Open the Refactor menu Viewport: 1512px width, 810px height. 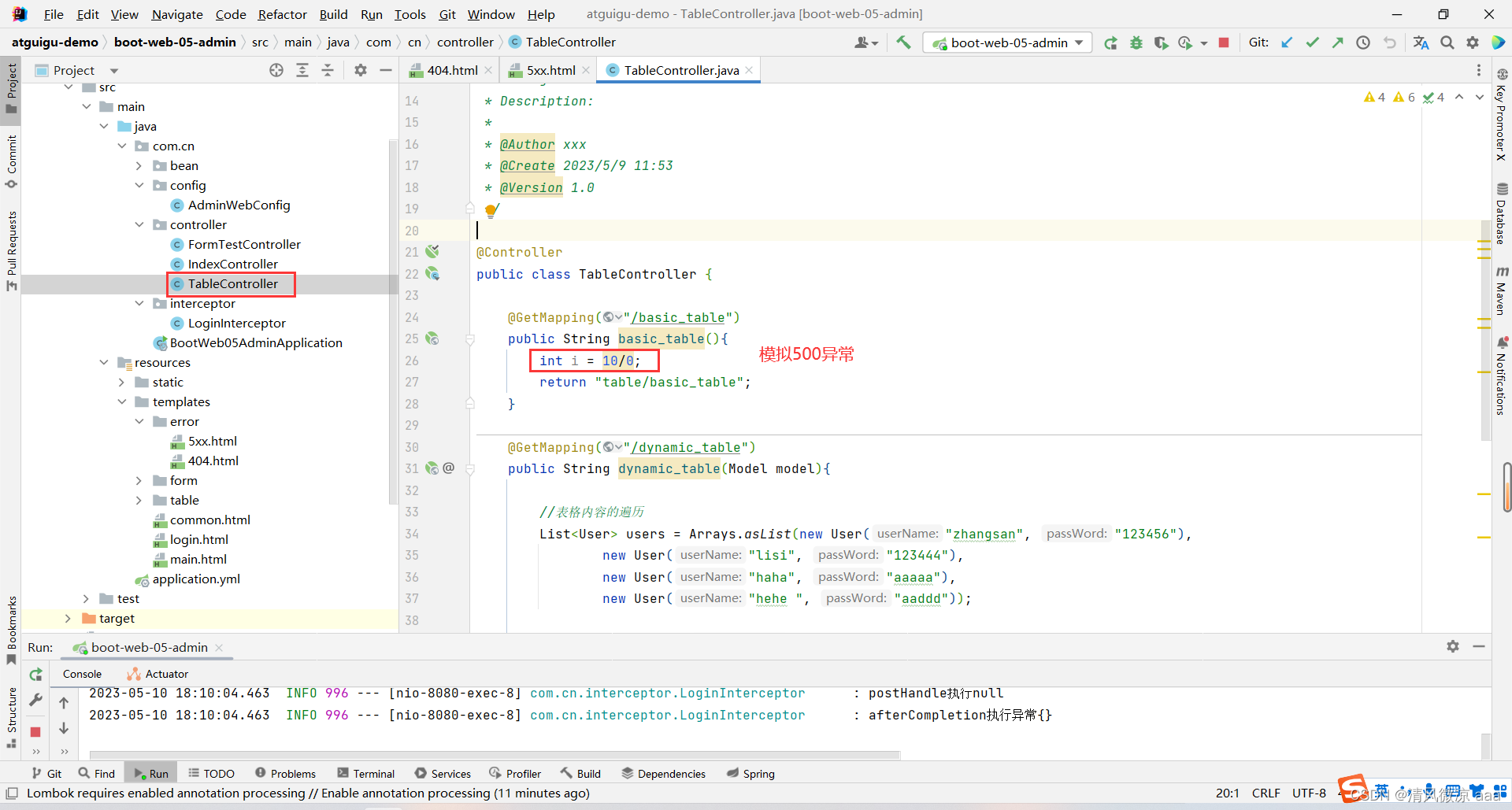(x=282, y=14)
